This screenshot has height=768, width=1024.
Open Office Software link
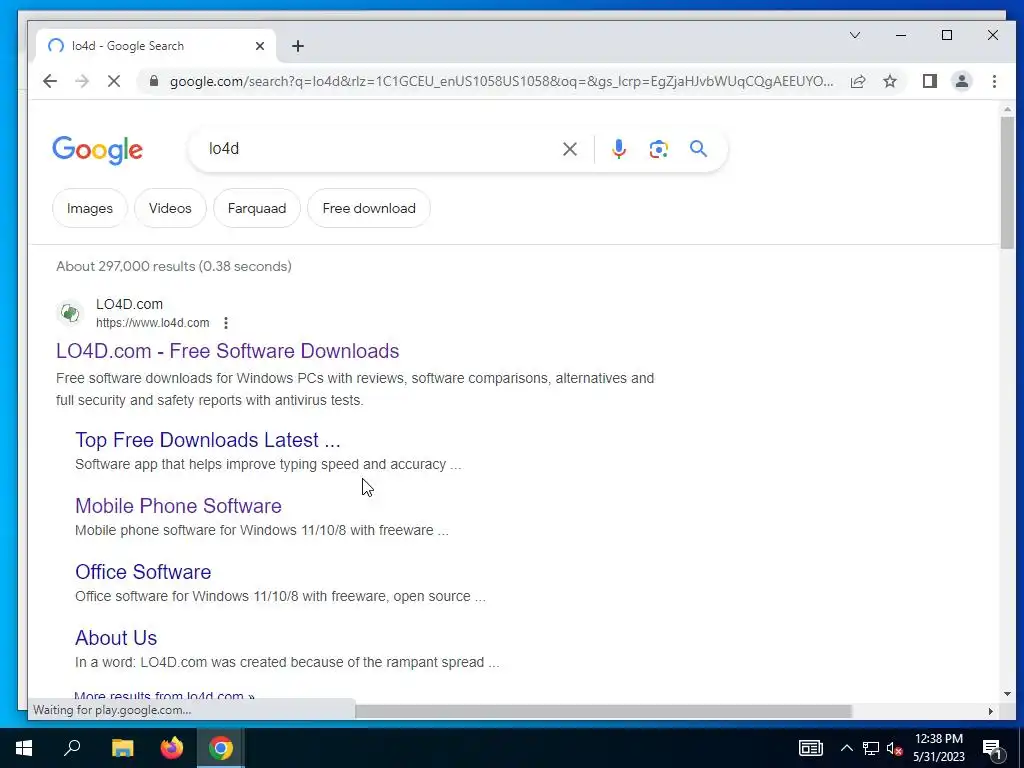tap(143, 571)
